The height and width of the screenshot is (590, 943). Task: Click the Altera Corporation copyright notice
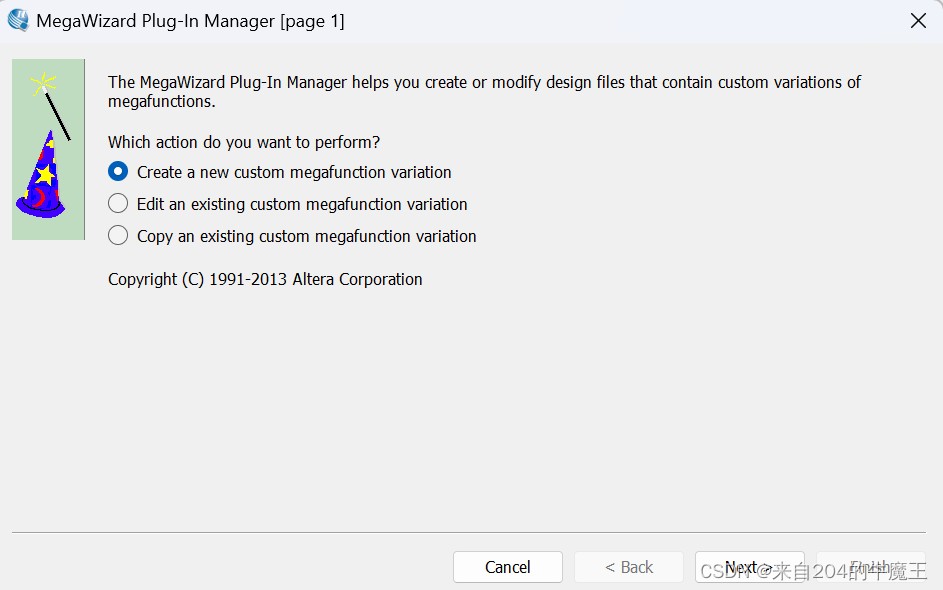click(x=265, y=279)
